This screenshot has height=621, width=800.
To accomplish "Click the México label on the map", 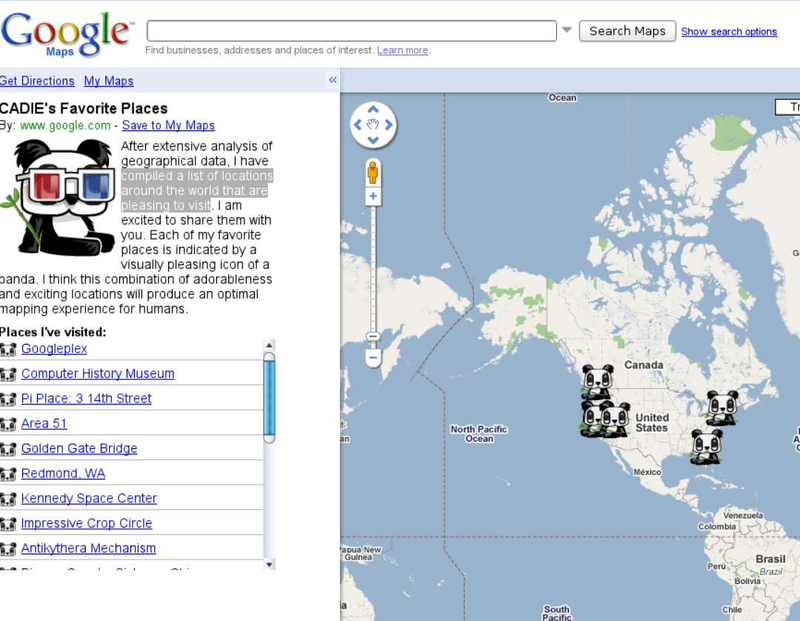I will click(647, 472).
